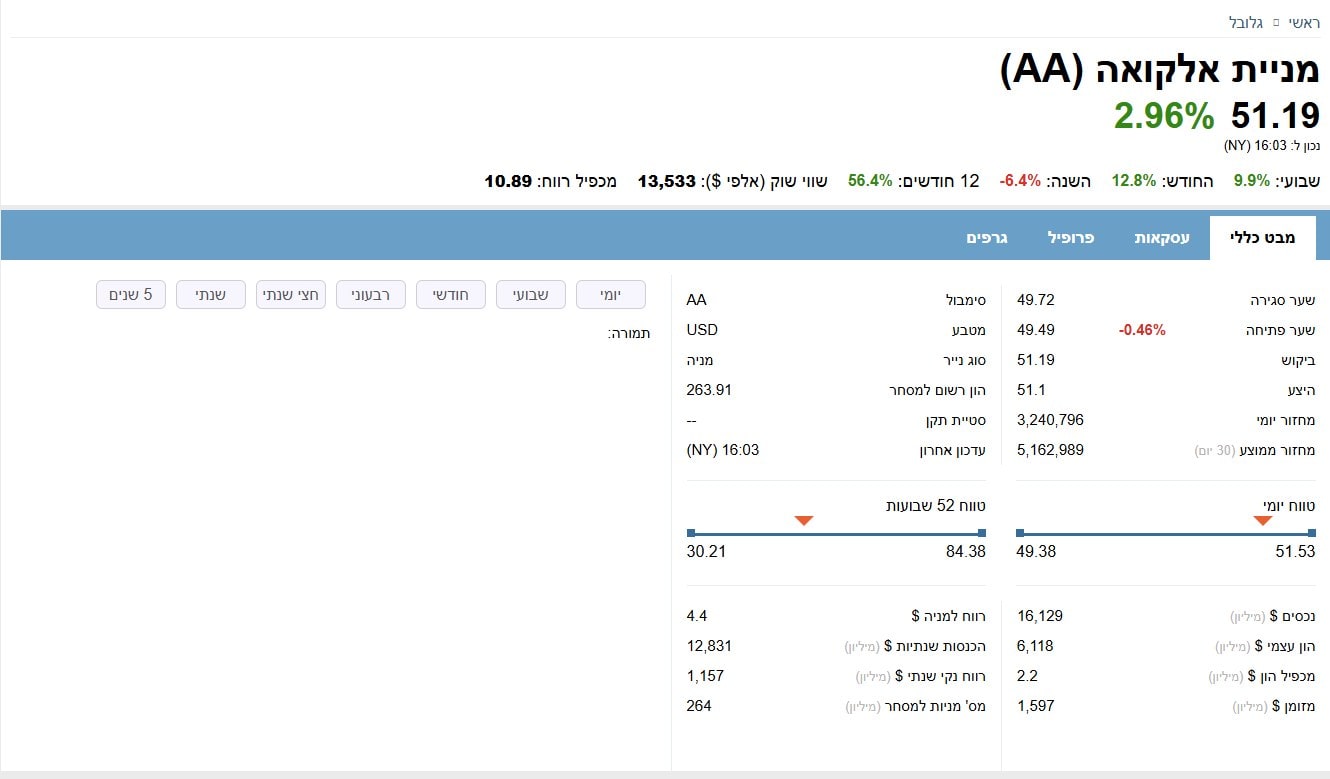Click the red opening change '-0.46%'
The image size is (1330, 779).
(1141, 330)
